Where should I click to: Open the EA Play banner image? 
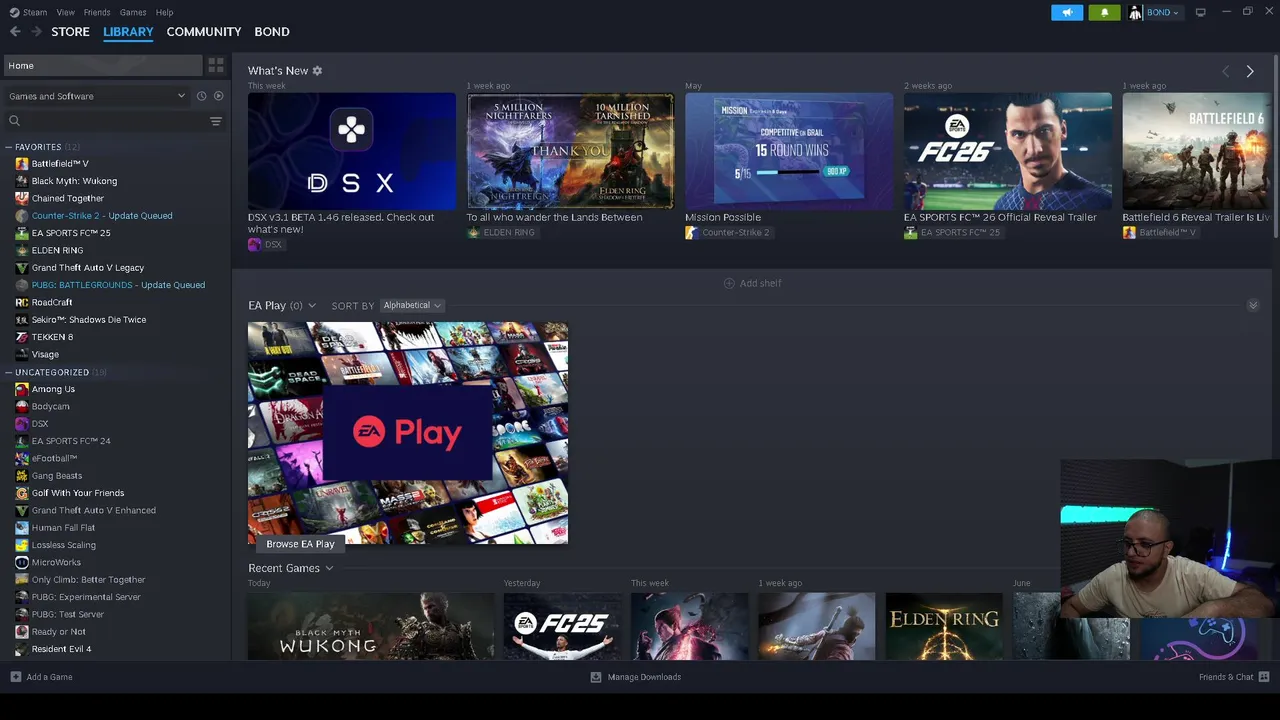pos(408,433)
